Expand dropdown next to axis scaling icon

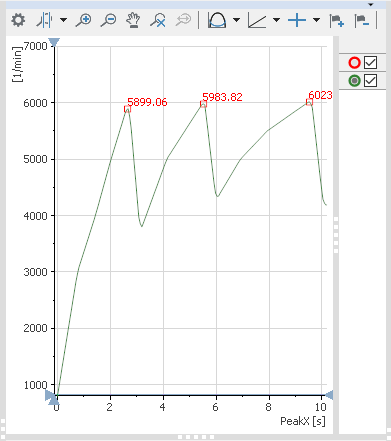tap(276, 20)
